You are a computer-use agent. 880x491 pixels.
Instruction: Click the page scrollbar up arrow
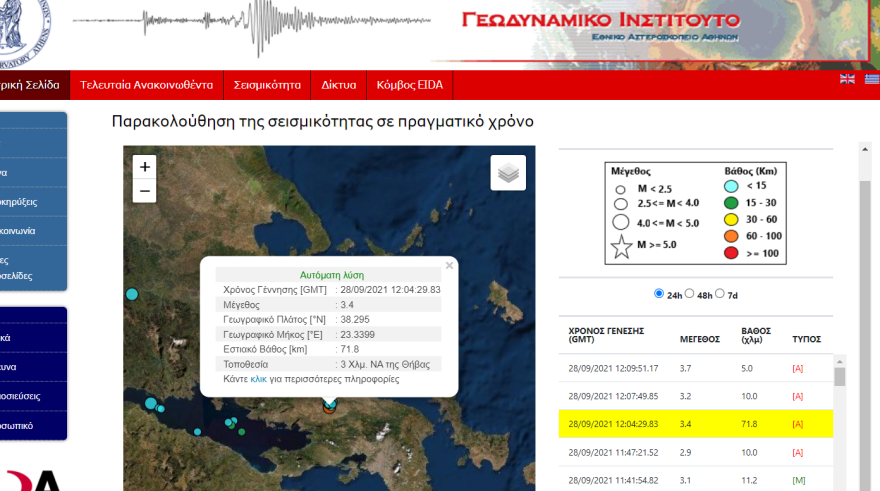(x=865, y=149)
